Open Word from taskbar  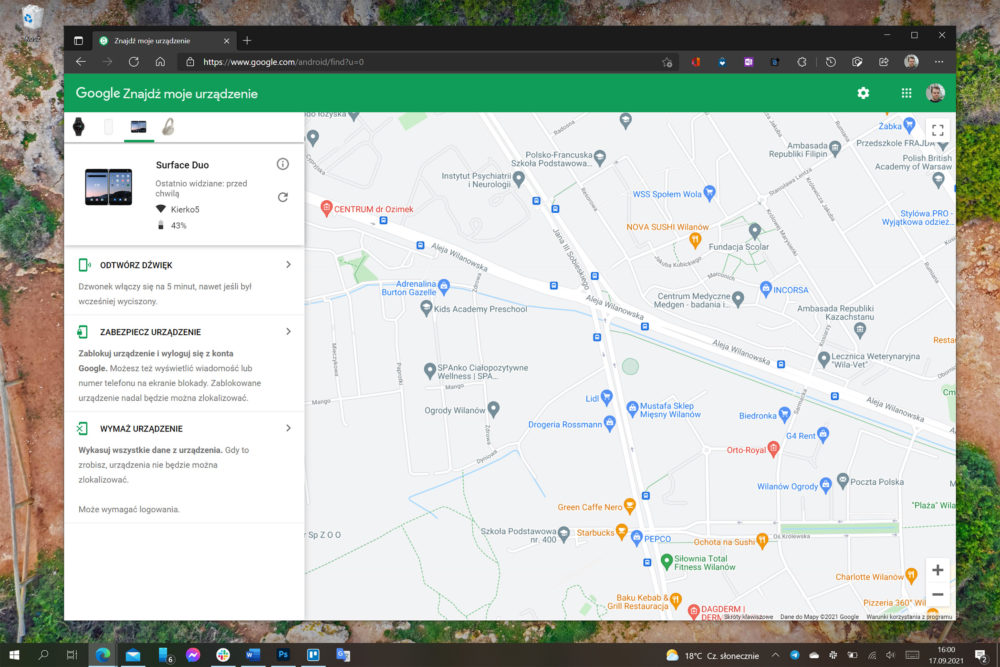(x=253, y=655)
